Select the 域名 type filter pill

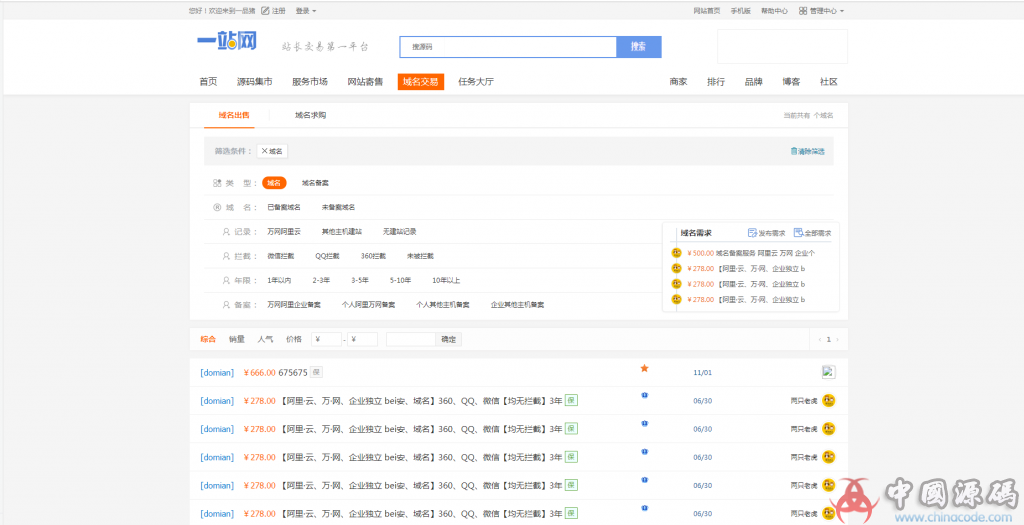(x=274, y=183)
